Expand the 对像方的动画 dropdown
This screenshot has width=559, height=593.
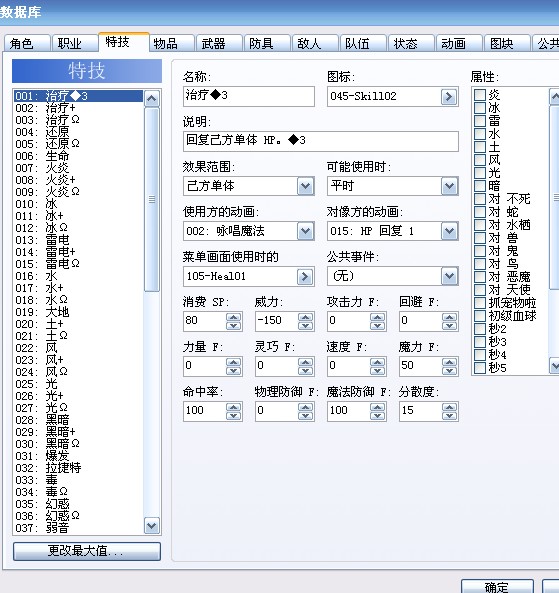449,231
